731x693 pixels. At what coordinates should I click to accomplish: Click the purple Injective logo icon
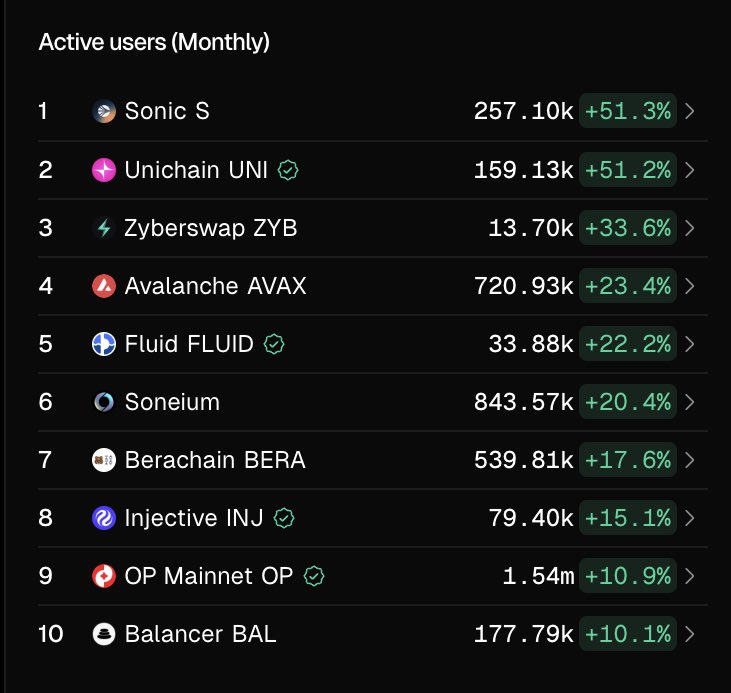pyautogui.click(x=104, y=518)
